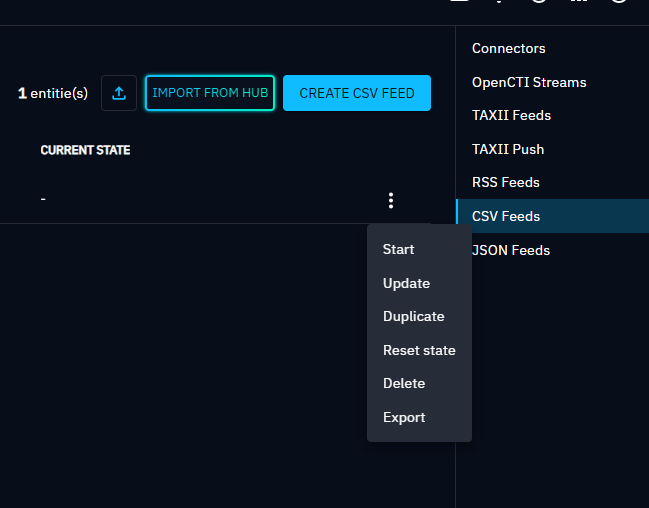Click the upload import file icon
This screenshot has width=649, height=508.
coord(119,93)
